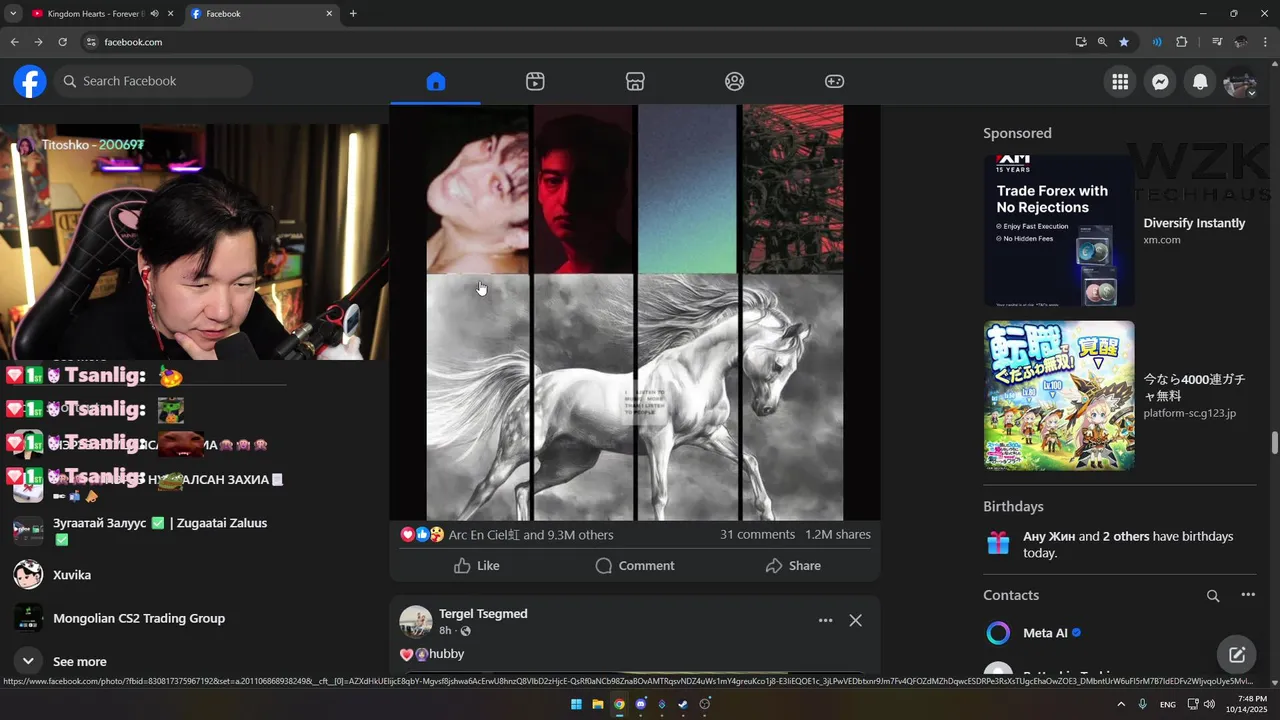
Task: Open the blue sound wave extension
Action: tap(1157, 42)
